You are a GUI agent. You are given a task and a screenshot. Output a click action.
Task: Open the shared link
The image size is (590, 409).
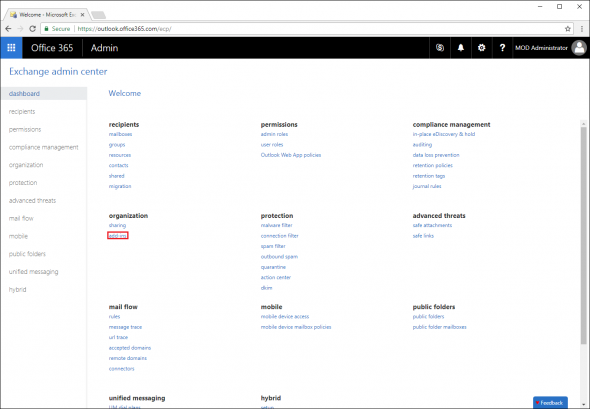point(117,176)
